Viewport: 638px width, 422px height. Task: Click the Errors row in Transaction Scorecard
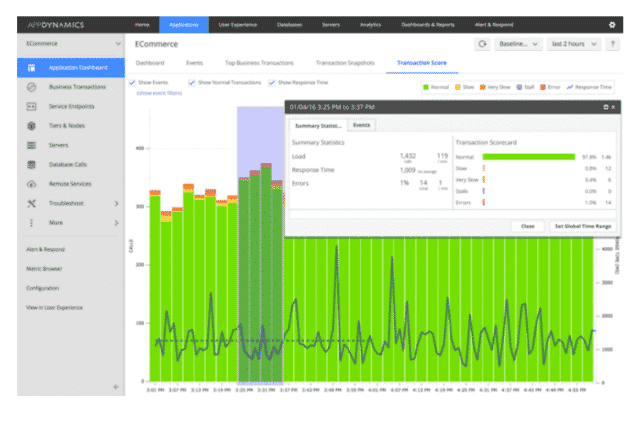click(x=534, y=202)
